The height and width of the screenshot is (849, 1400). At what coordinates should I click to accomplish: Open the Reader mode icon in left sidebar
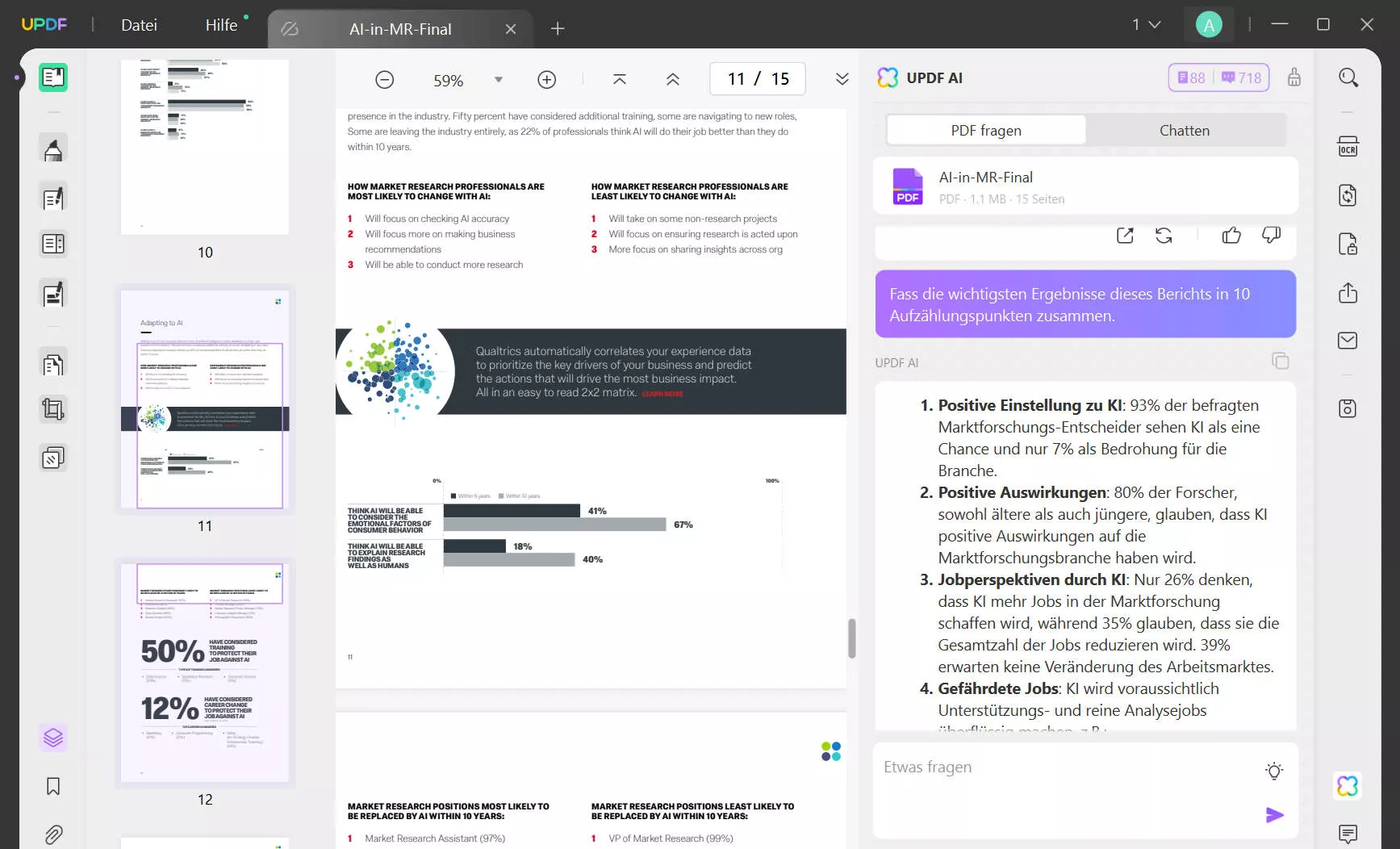point(53,77)
